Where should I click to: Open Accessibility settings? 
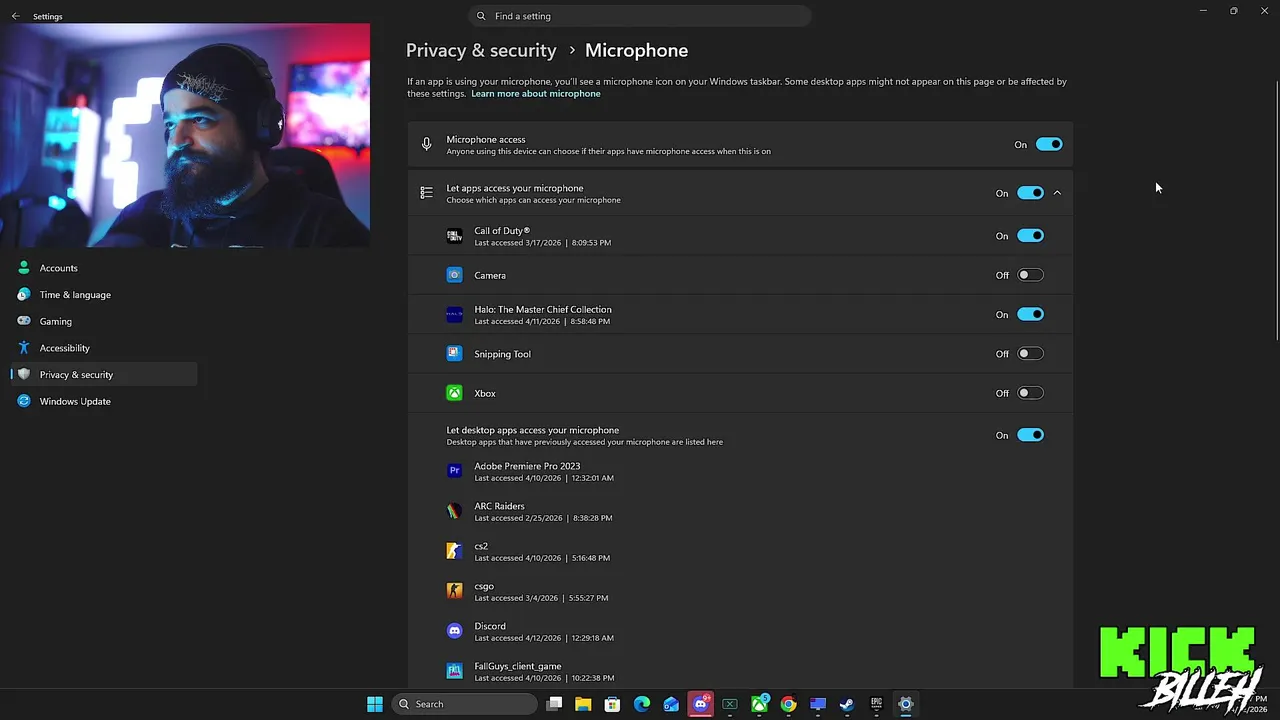(104, 348)
